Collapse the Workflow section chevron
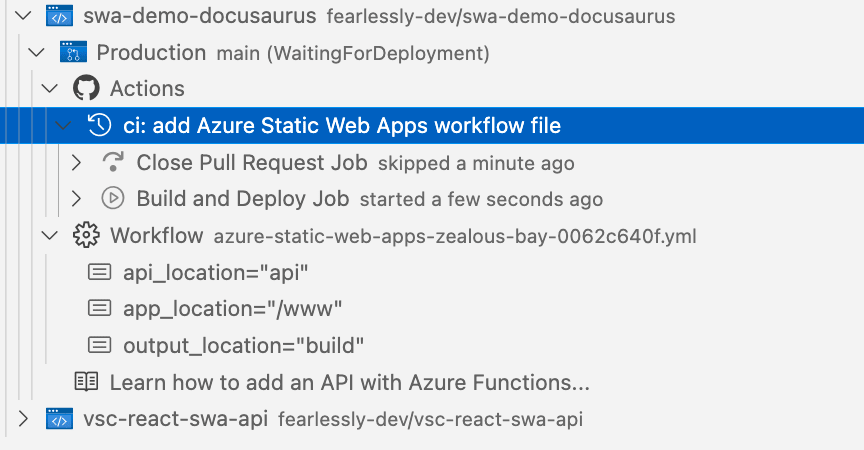This screenshot has height=450, width=864. point(50,235)
